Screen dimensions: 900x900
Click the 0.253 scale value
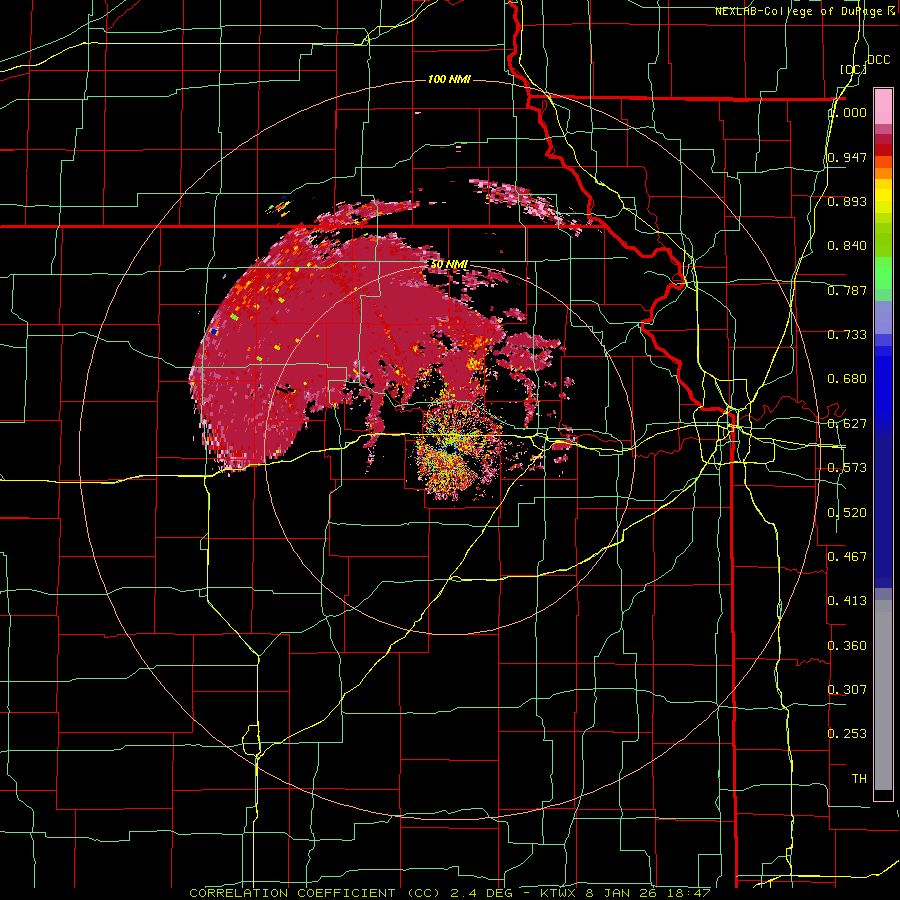click(x=847, y=734)
